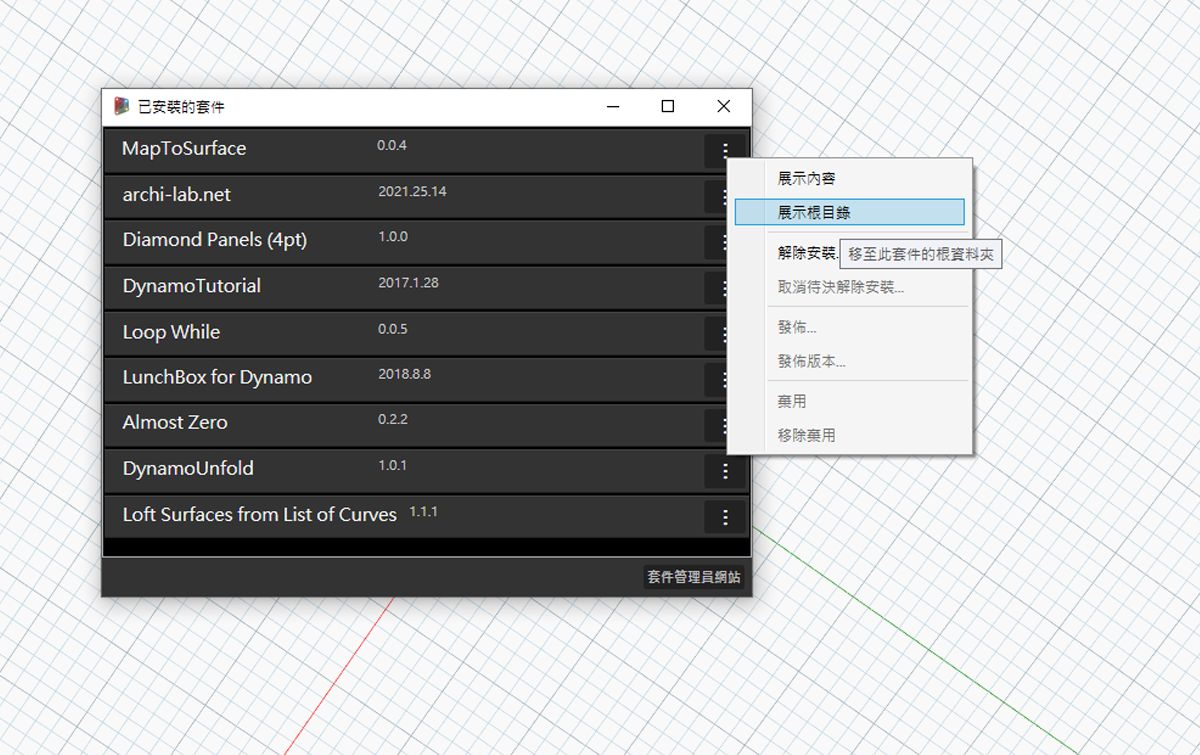Click 取消待決解除安裝 in the context menu
This screenshot has height=755, width=1200.
tap(841, 287)
